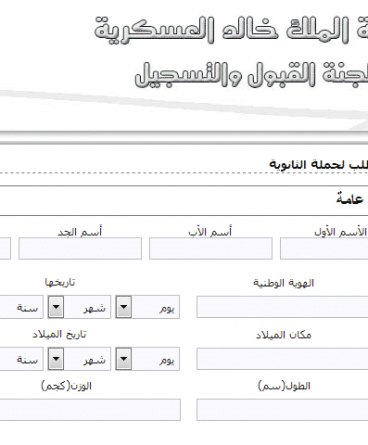The image size is (368, 445).
Task: Open the شهر dropdown under تاريخها
Action: coord(79,307)
